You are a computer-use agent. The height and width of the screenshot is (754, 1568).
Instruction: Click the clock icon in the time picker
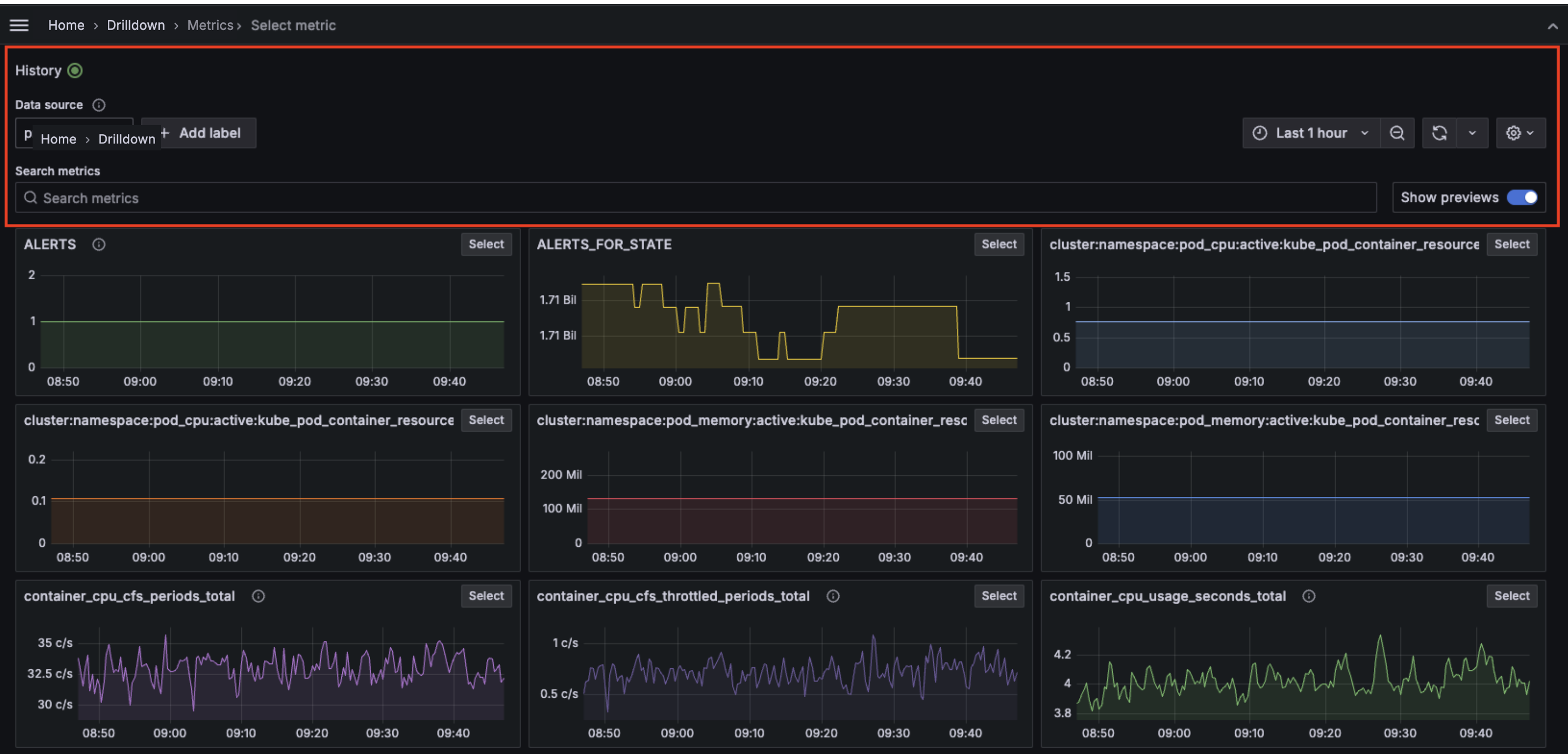(x=1260, y=133)
